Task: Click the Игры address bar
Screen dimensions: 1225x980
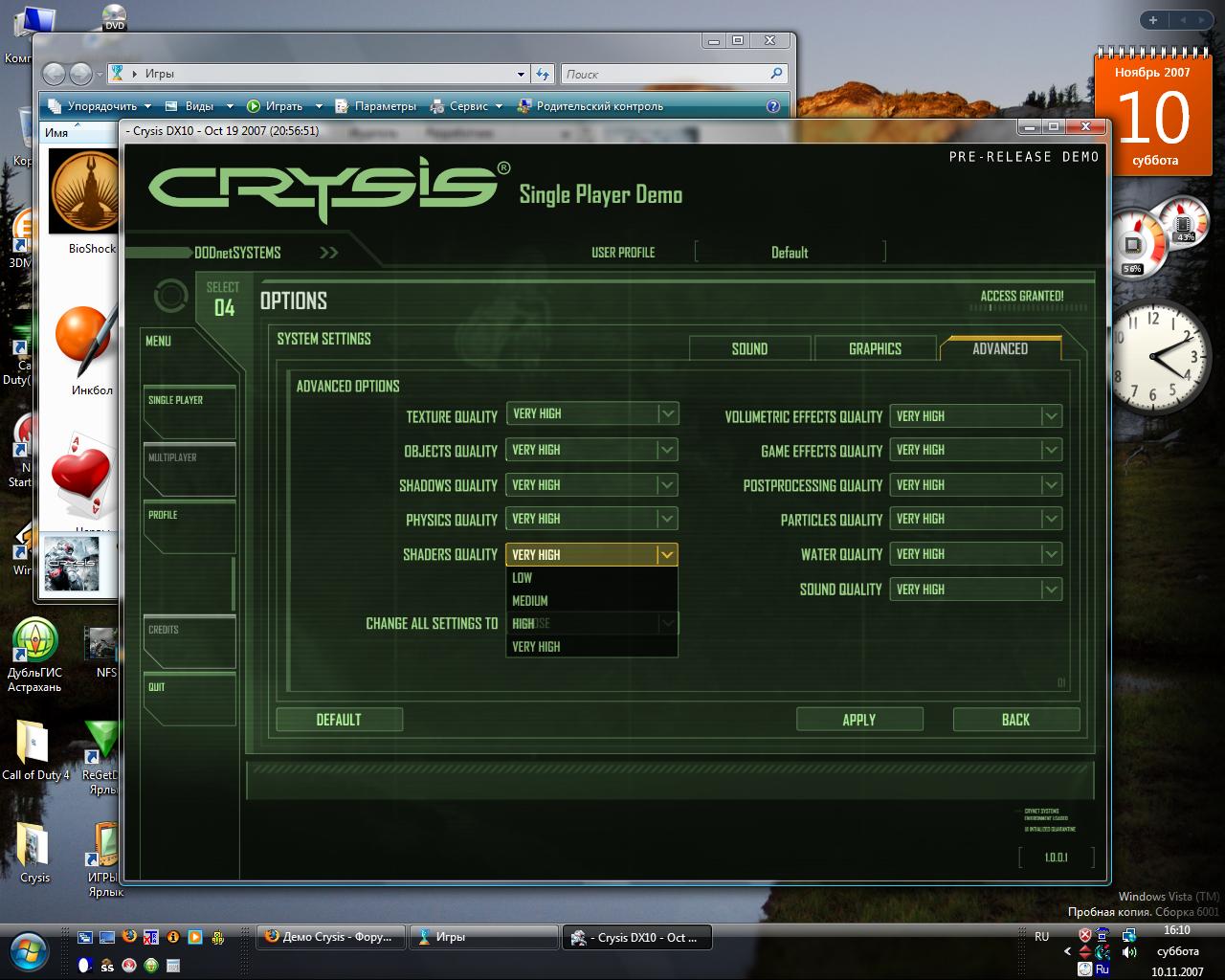Action: (319, 74)
